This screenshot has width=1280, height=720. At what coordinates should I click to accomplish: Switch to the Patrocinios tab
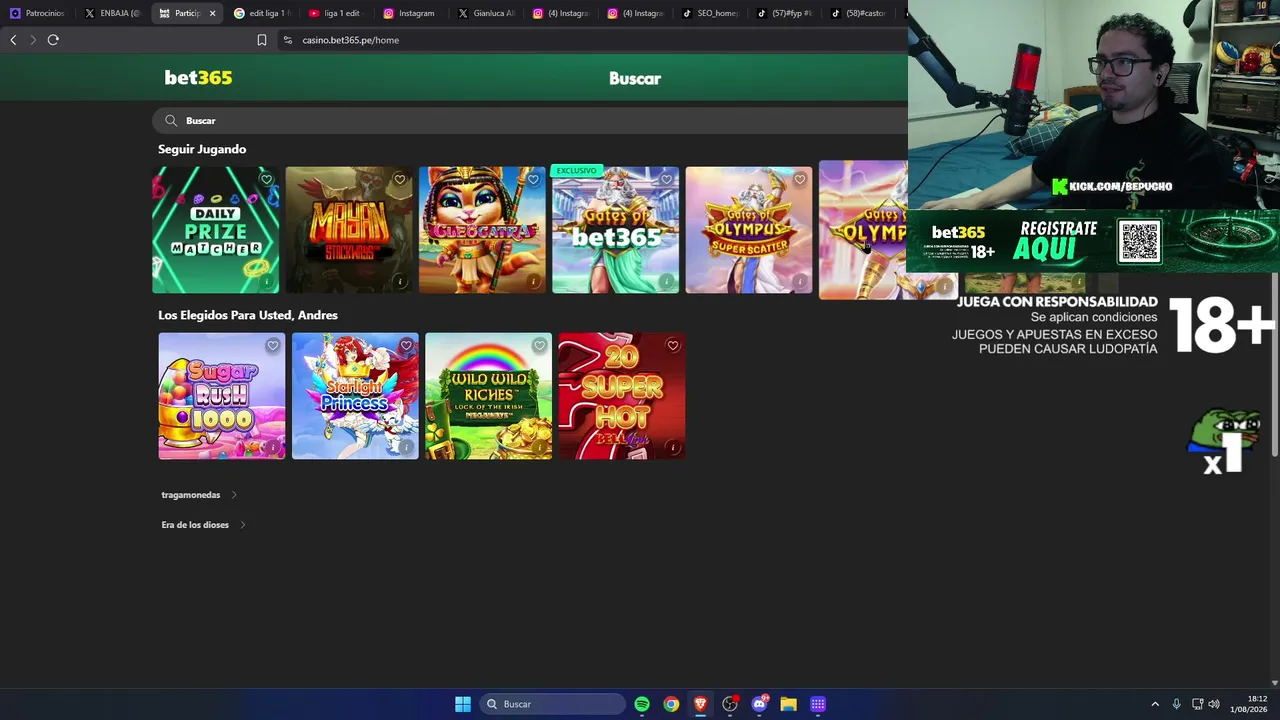coord(37,13)
